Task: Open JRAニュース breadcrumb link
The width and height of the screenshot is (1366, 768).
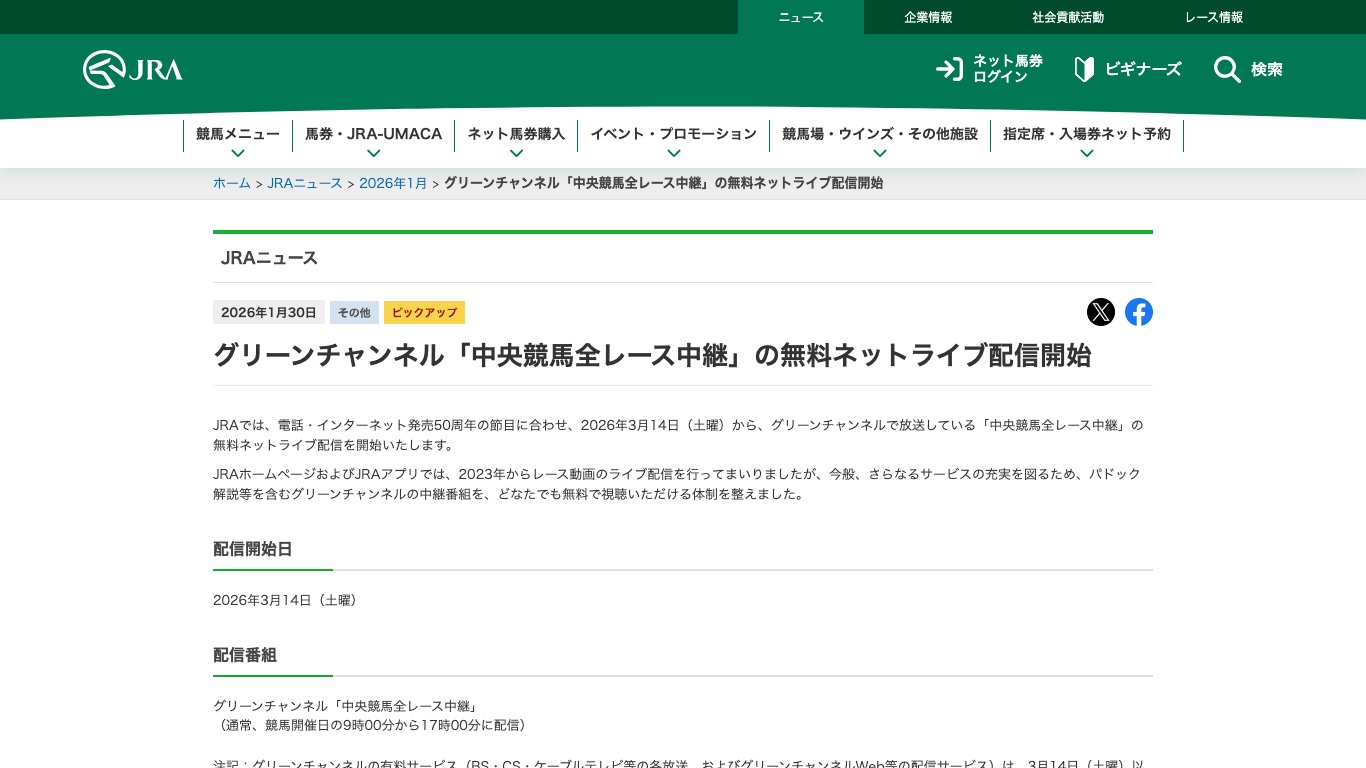Action: [305, 183]
